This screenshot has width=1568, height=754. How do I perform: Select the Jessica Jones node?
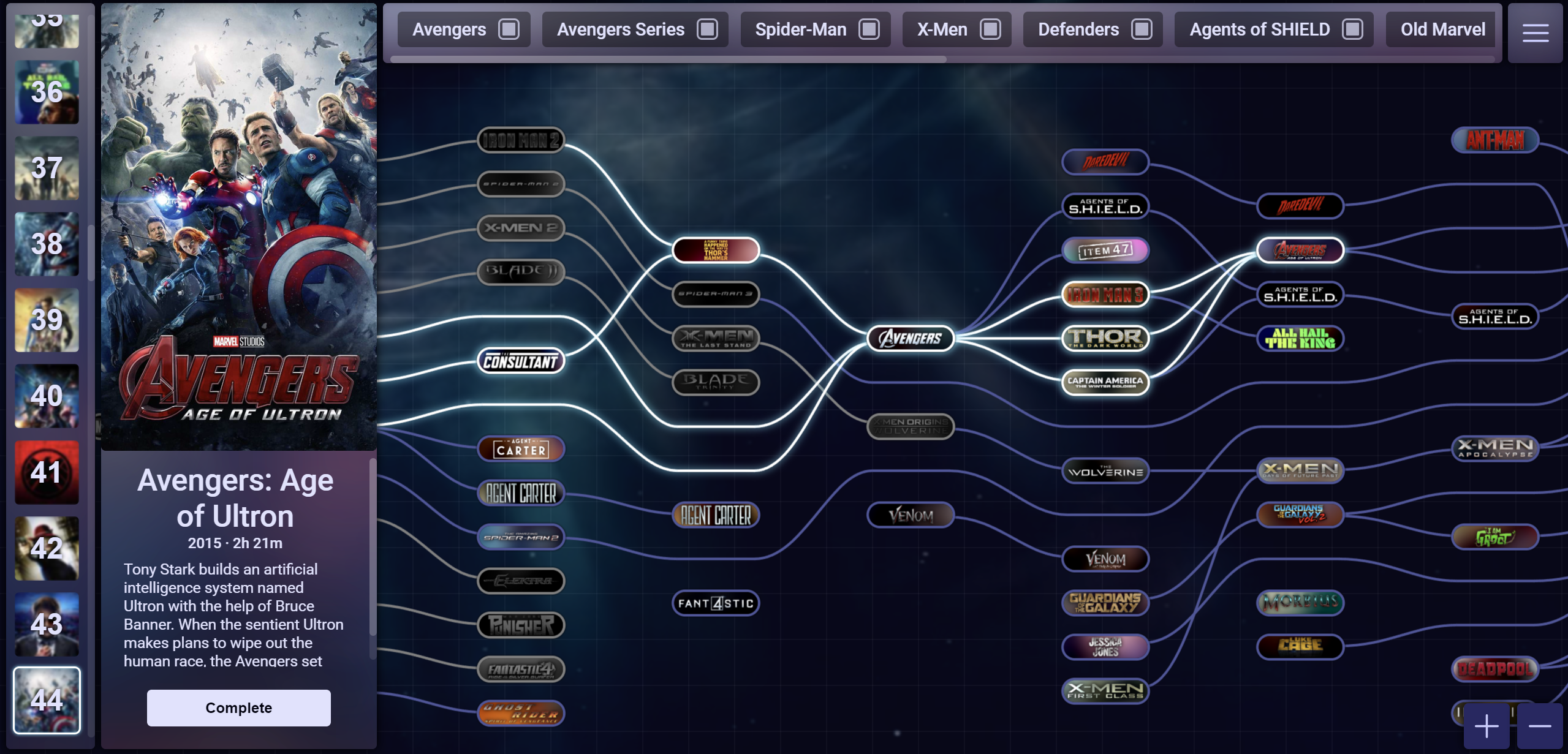(x=1105, y=646)
